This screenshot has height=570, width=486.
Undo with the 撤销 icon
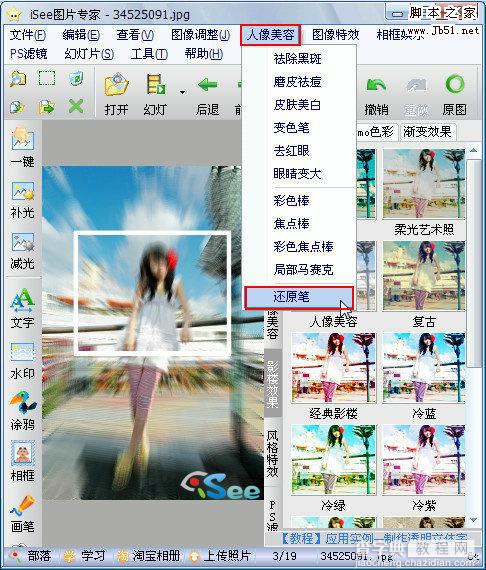(x=376, y=95)
